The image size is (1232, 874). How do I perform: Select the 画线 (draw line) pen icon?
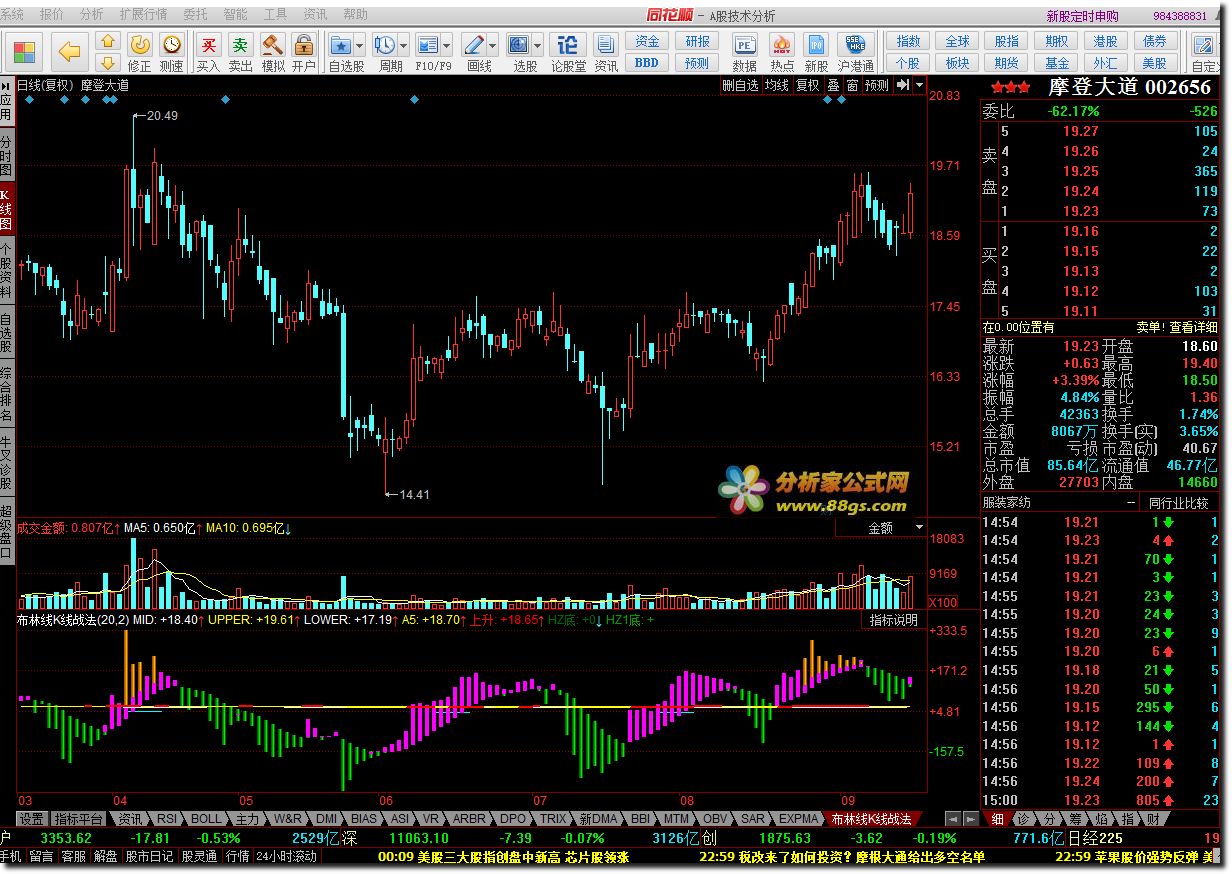[474, 45]
